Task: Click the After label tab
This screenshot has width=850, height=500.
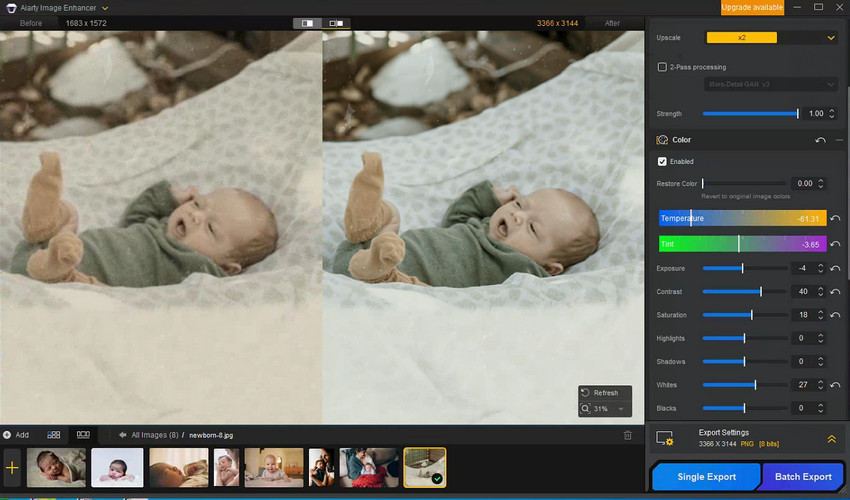Action: click(612, 23)
